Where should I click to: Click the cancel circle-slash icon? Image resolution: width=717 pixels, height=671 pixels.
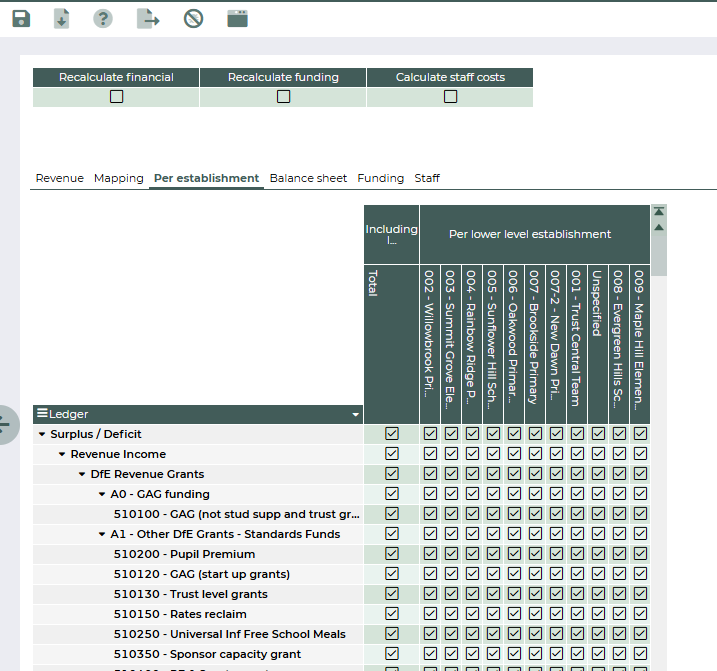[x=194, y=19]
